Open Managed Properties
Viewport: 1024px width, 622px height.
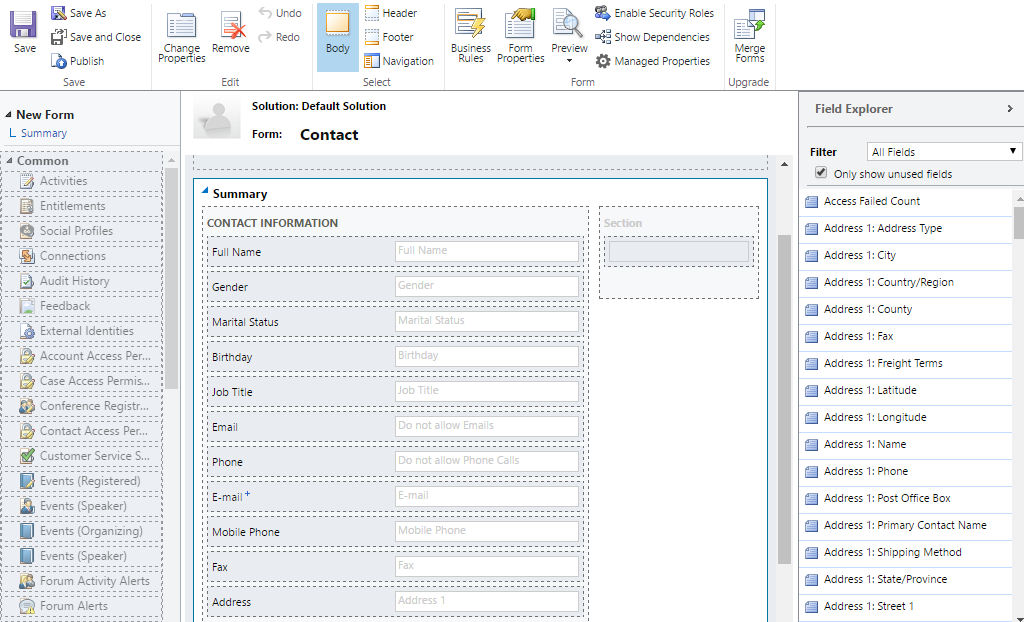[x=652, y=61]
